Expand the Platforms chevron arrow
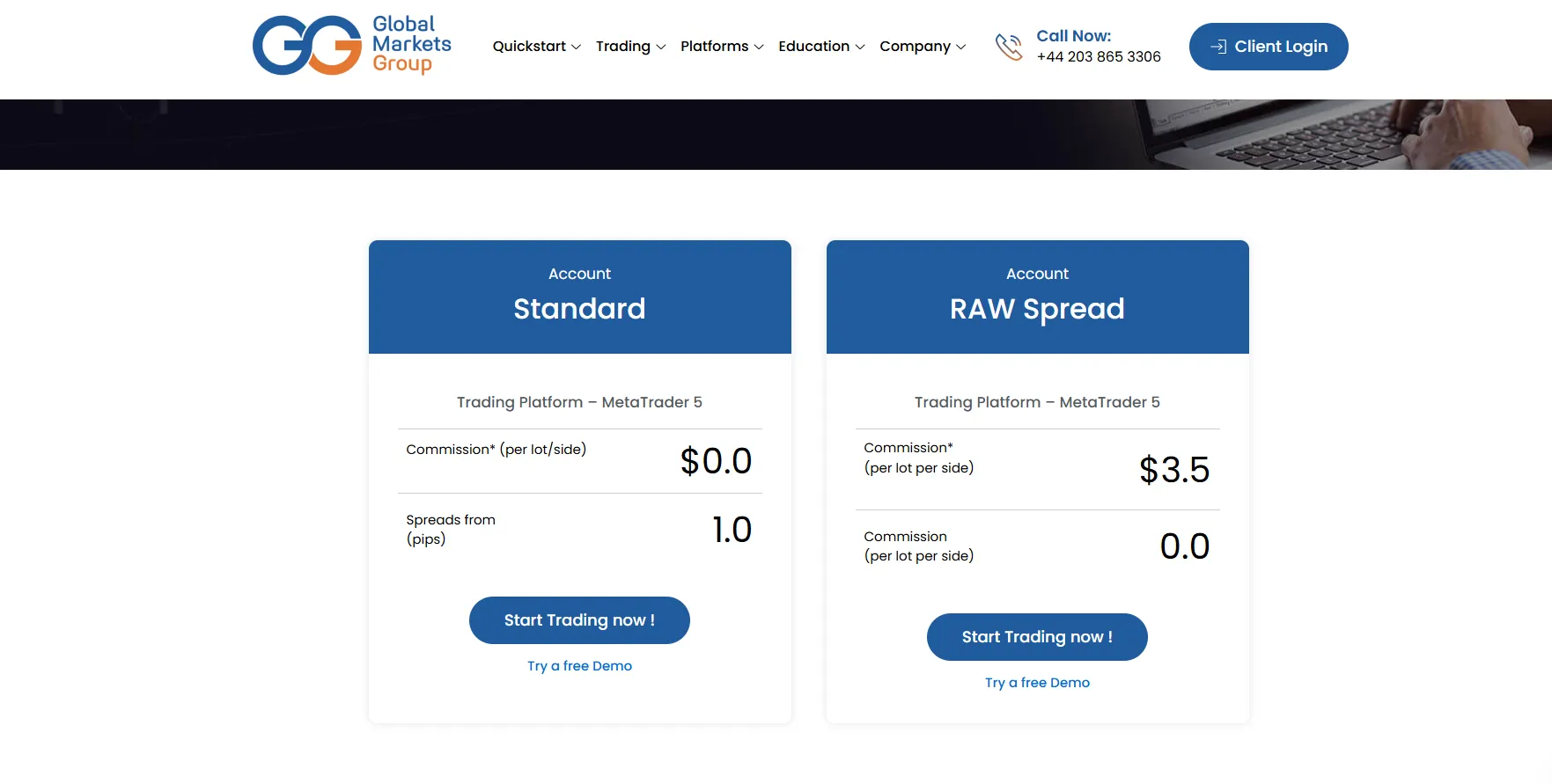Viewport: 1552px width, 784px height. point(759,47)
